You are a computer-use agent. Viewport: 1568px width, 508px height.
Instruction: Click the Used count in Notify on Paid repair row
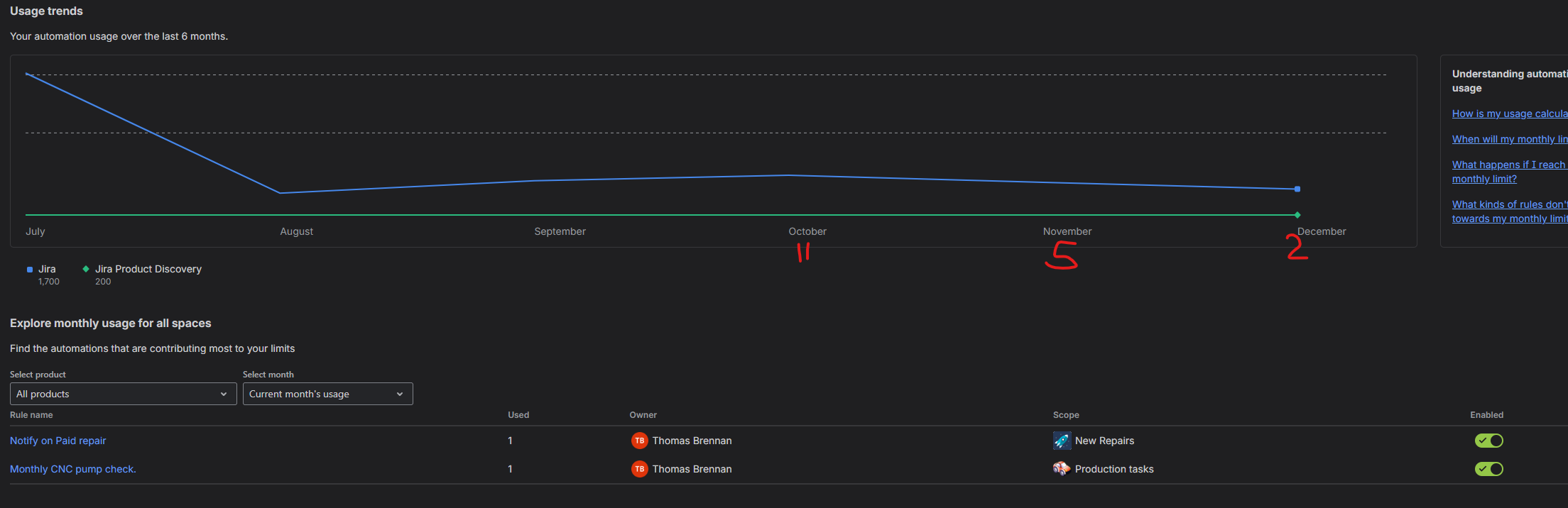(x=510, y=441)
